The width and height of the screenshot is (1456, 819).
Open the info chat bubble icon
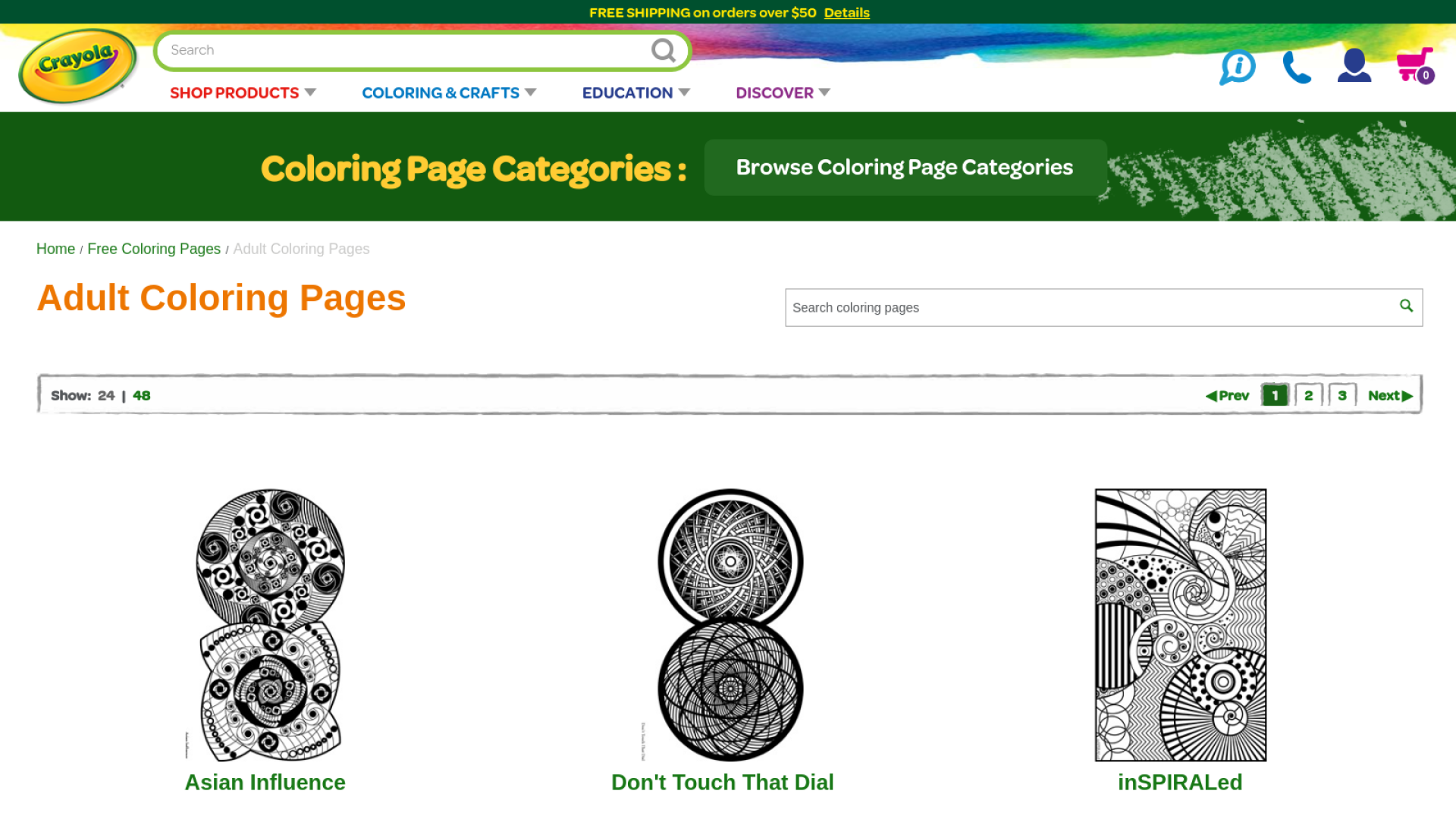(1238, 67)
